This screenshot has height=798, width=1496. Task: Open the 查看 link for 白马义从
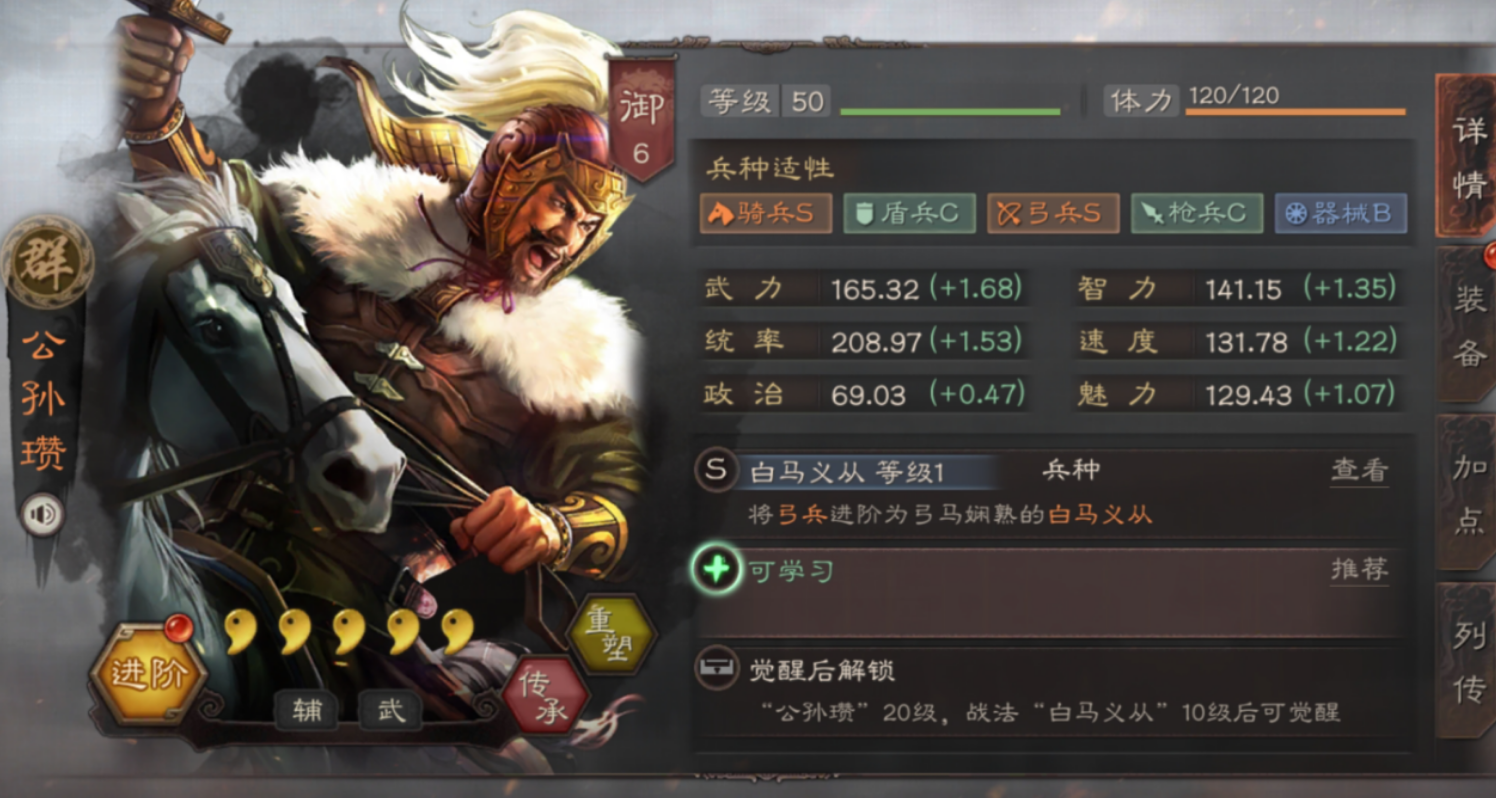point(1360,469)
